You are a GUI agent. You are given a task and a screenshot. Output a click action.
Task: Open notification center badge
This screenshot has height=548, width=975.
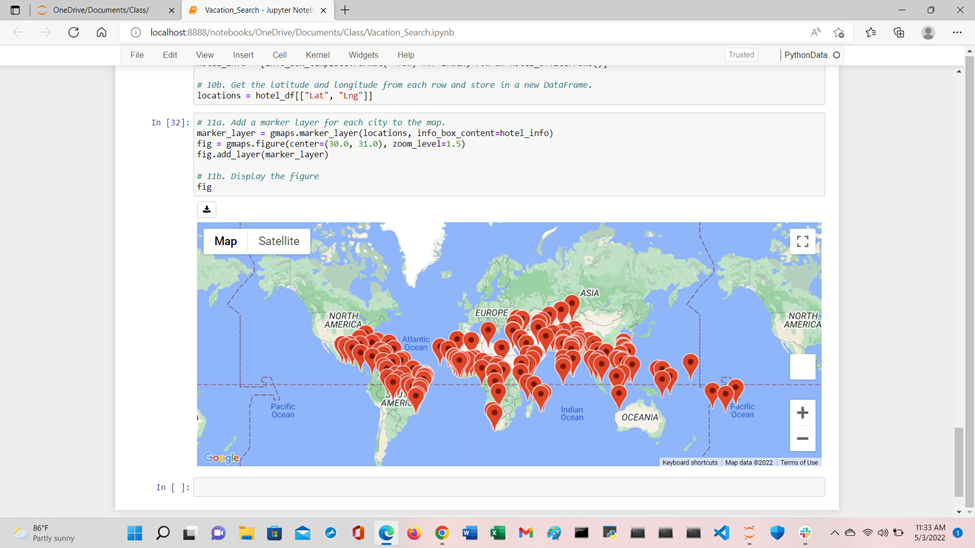pyautogui.click(x=958, y=533)
